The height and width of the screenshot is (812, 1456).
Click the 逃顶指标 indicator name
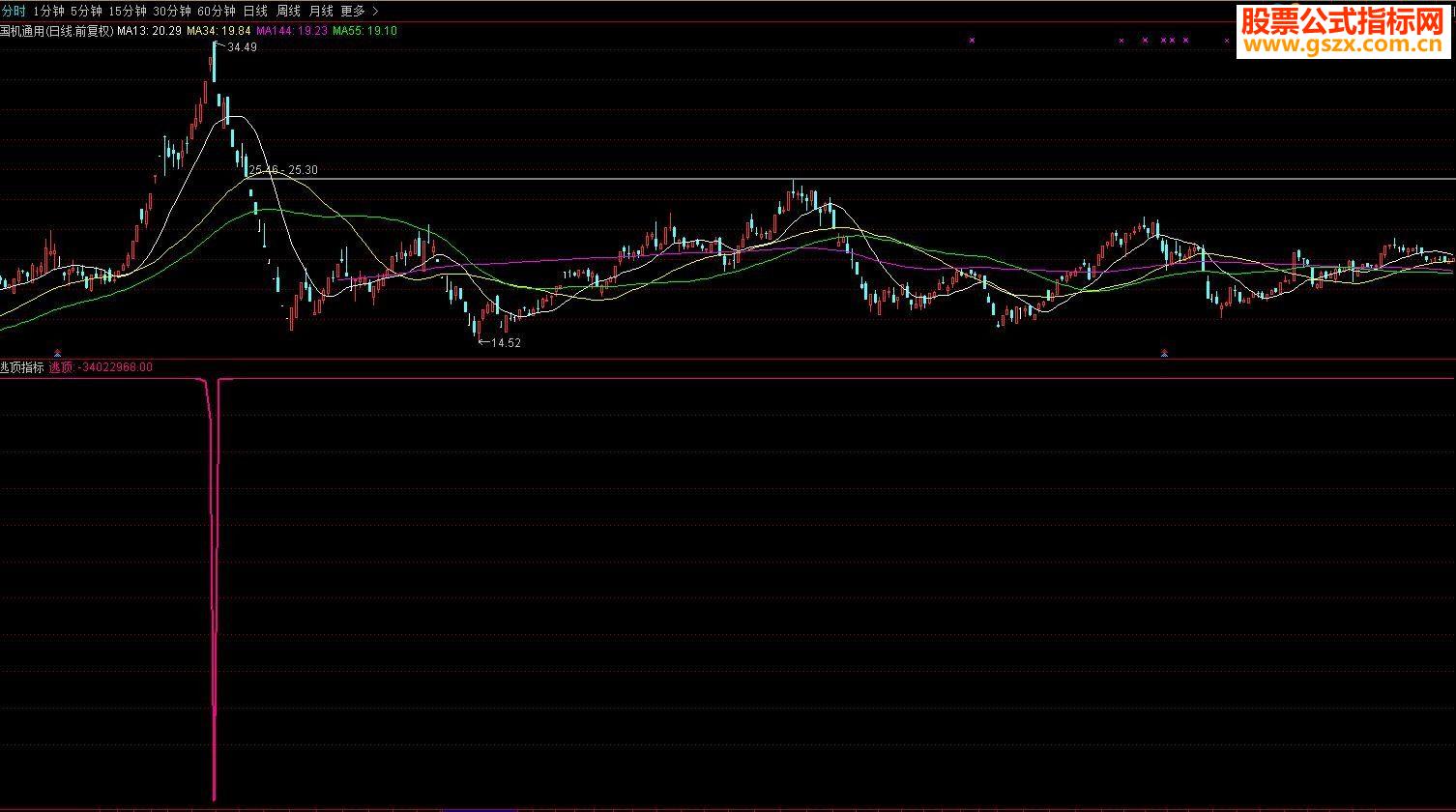(x=22, y=367)
